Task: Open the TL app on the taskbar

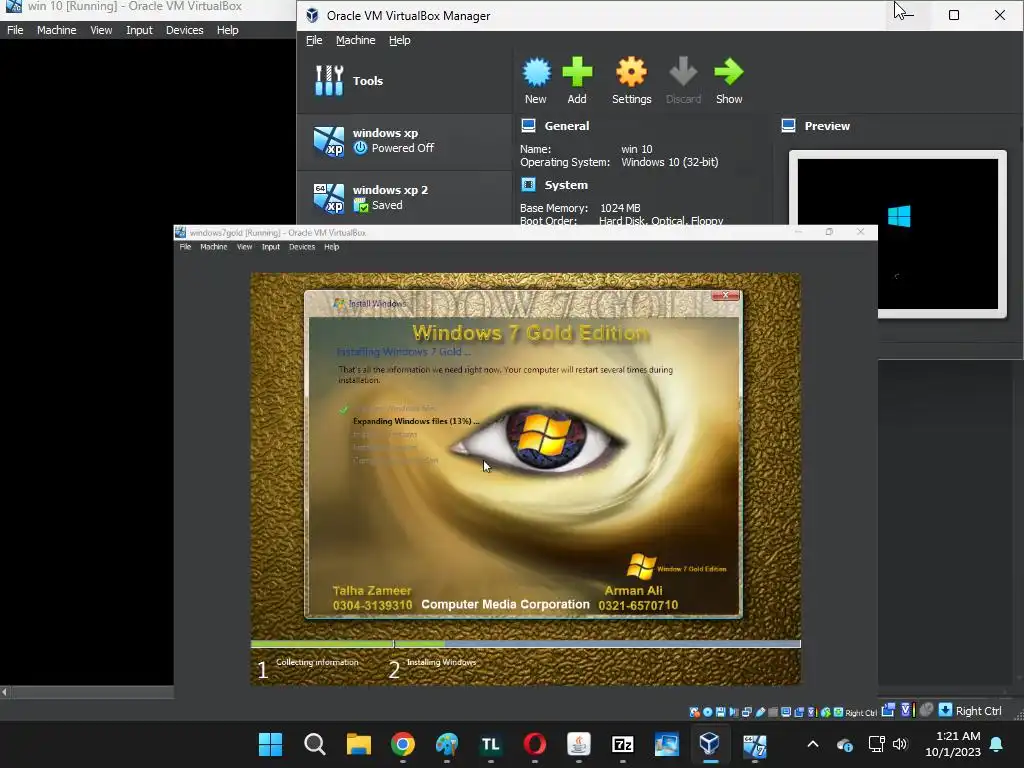Action: (x=490, y=744)
